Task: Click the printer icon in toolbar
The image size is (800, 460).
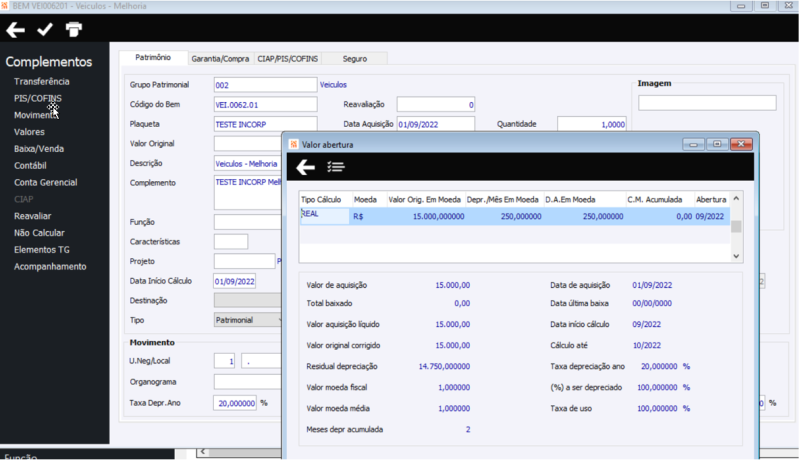Action: [x=74, y=30]
